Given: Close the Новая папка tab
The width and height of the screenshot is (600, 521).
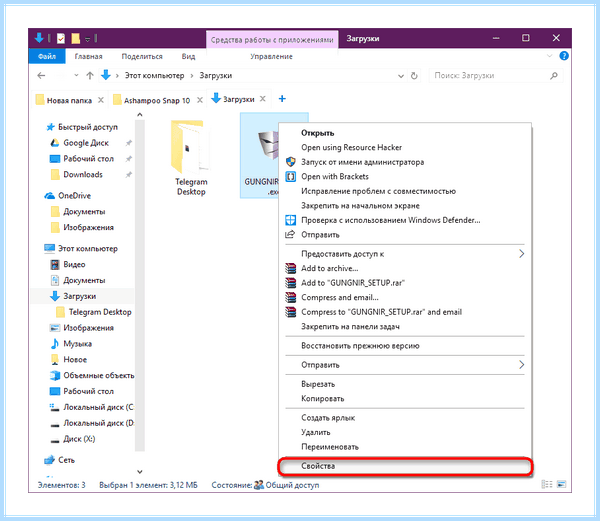Looking at the screenshot, I should click(x=101, y=100).
